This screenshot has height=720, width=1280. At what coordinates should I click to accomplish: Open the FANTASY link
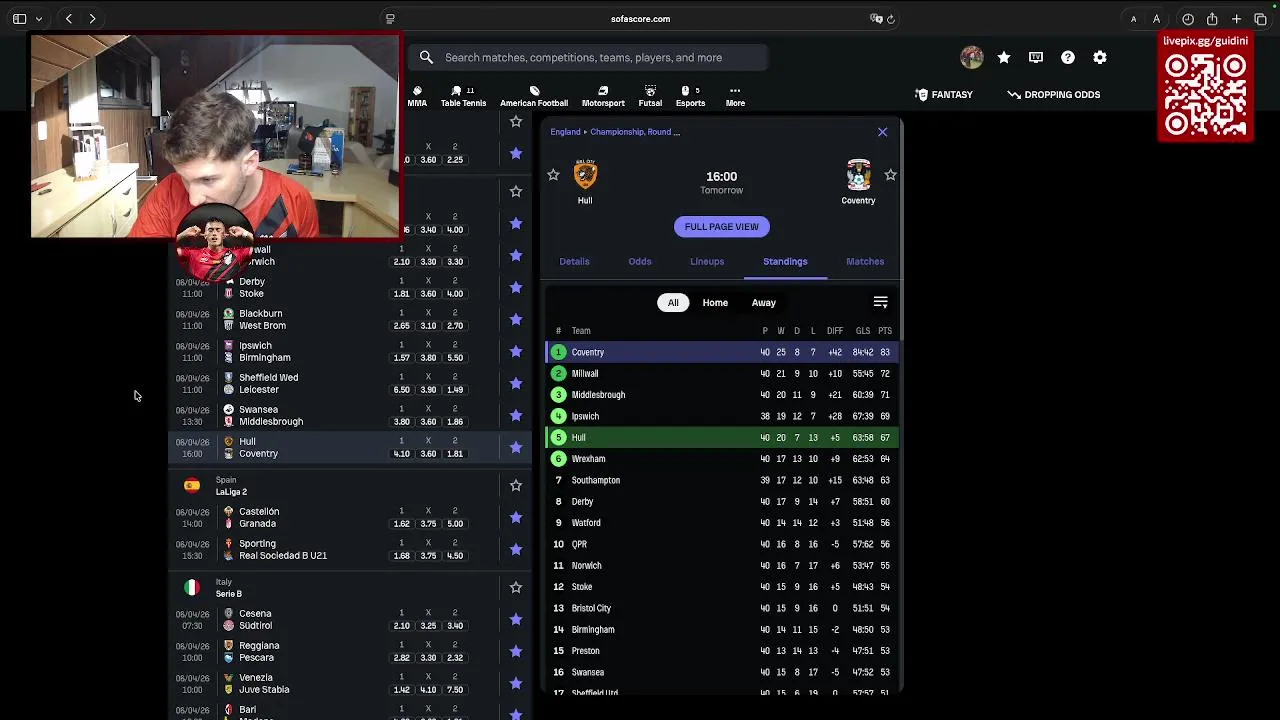coord(943,94)
